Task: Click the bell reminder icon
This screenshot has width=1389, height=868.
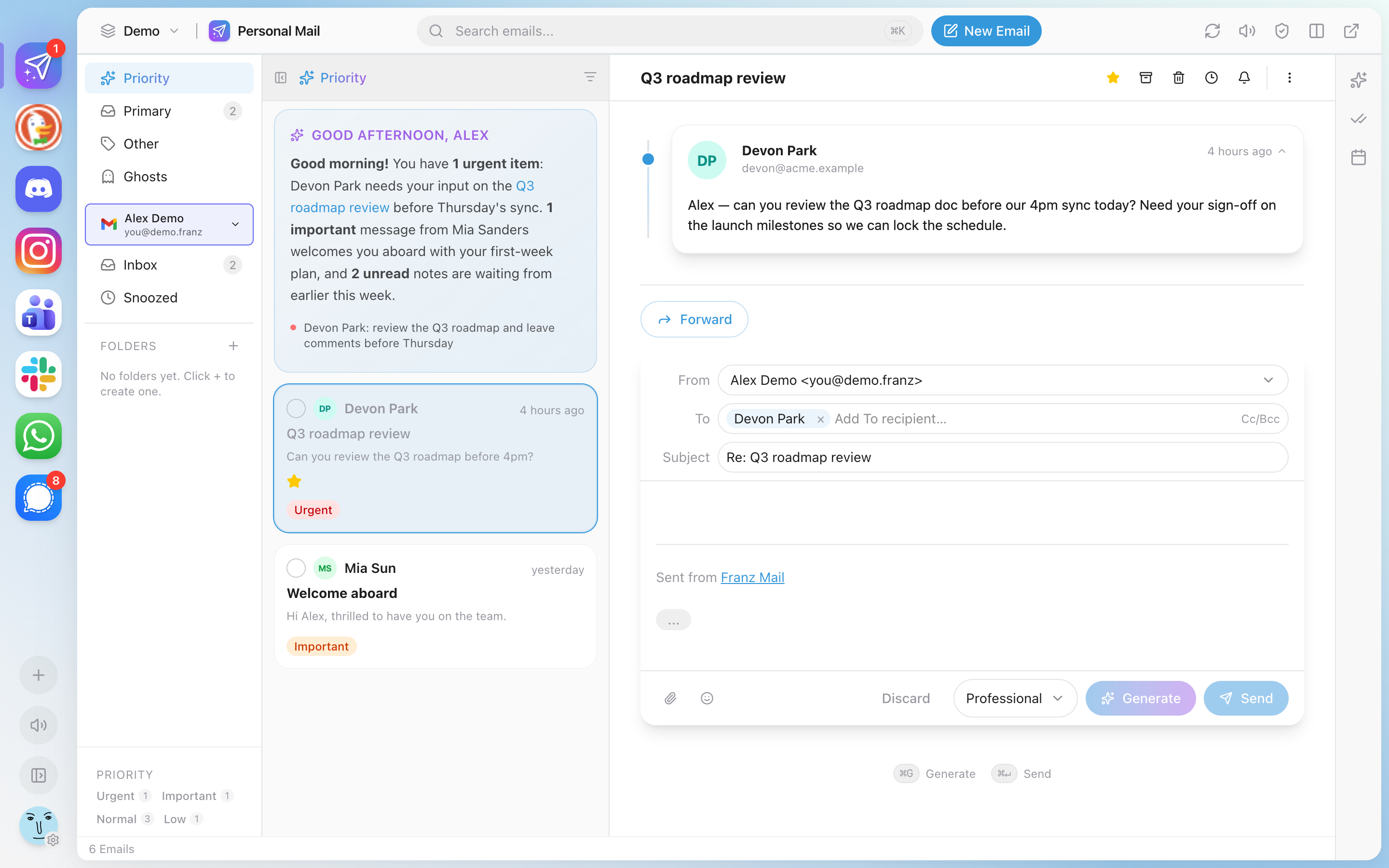Action: [1244, 78]
